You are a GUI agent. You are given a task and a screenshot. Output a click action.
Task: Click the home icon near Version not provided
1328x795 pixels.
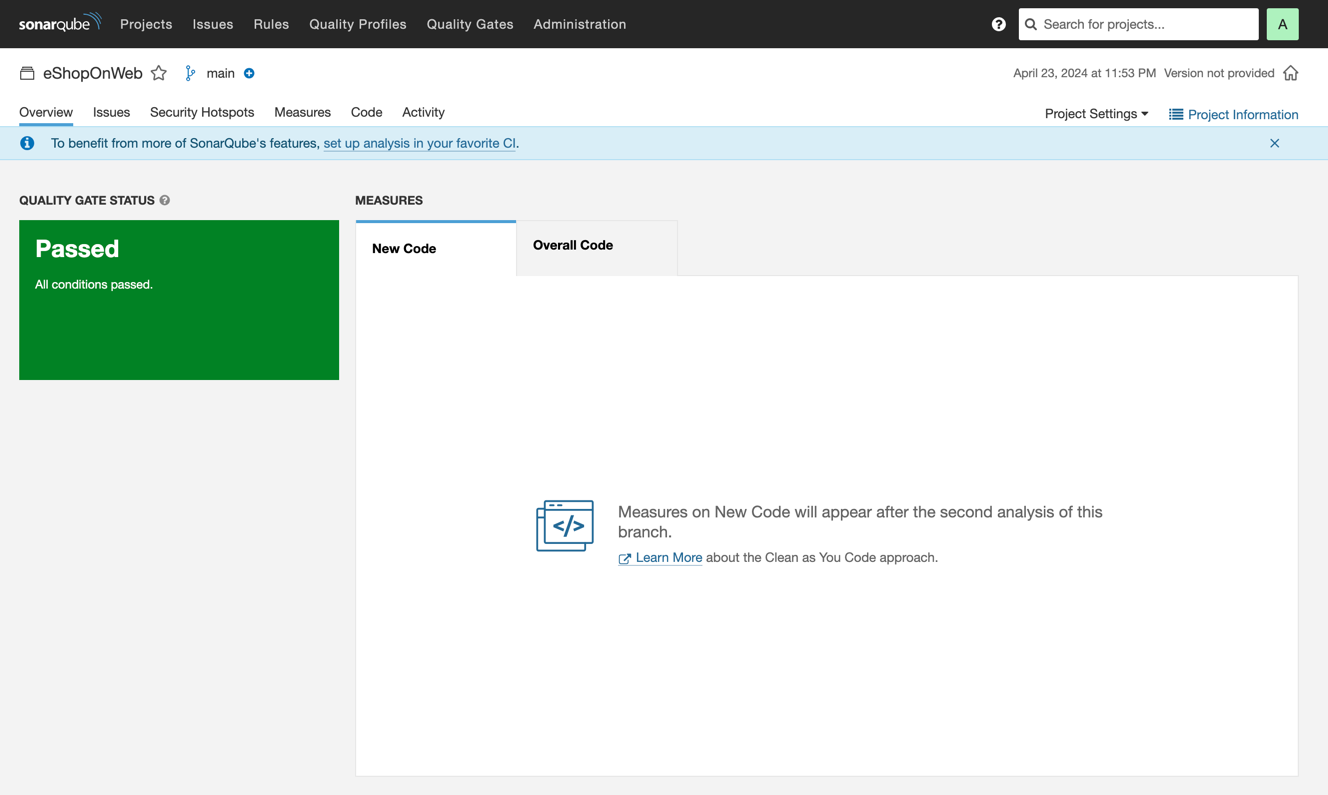[x=1291, y=72]
